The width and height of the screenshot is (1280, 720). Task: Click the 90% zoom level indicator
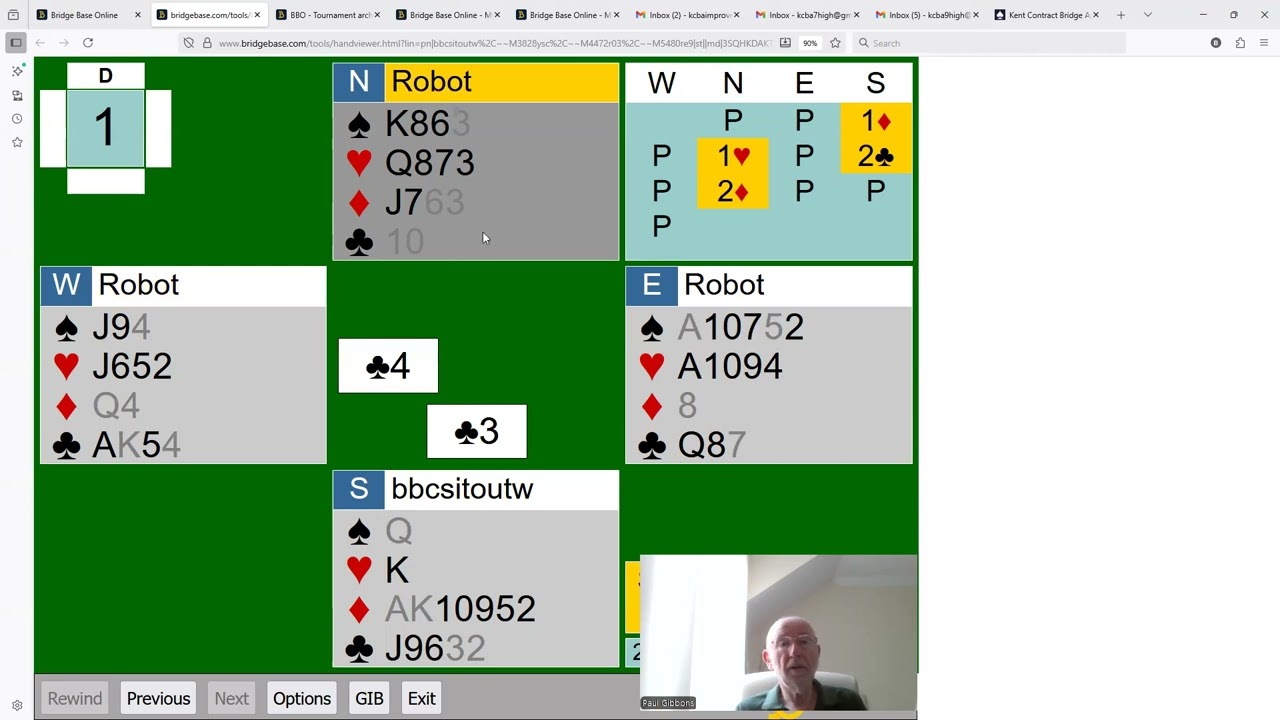[x=810, y=43]
